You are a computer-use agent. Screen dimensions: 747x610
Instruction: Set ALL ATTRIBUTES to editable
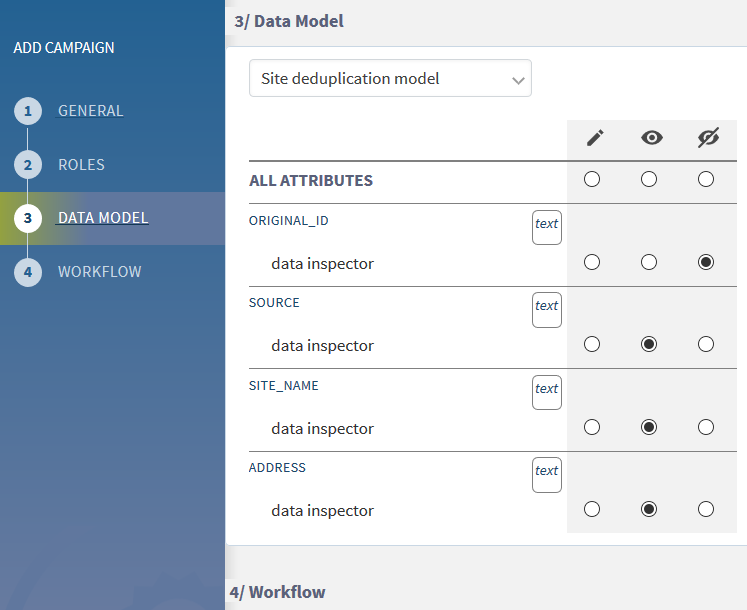[x=592, y=180]
